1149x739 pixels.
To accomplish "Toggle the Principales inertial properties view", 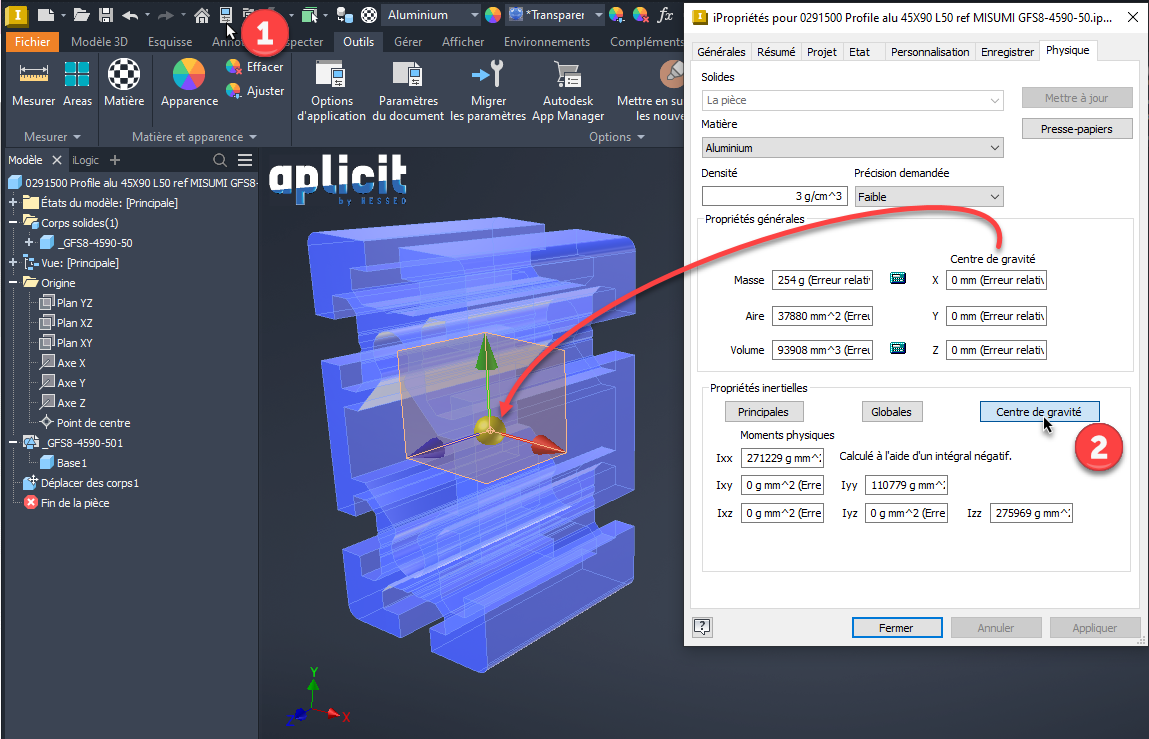I will 763,412.
